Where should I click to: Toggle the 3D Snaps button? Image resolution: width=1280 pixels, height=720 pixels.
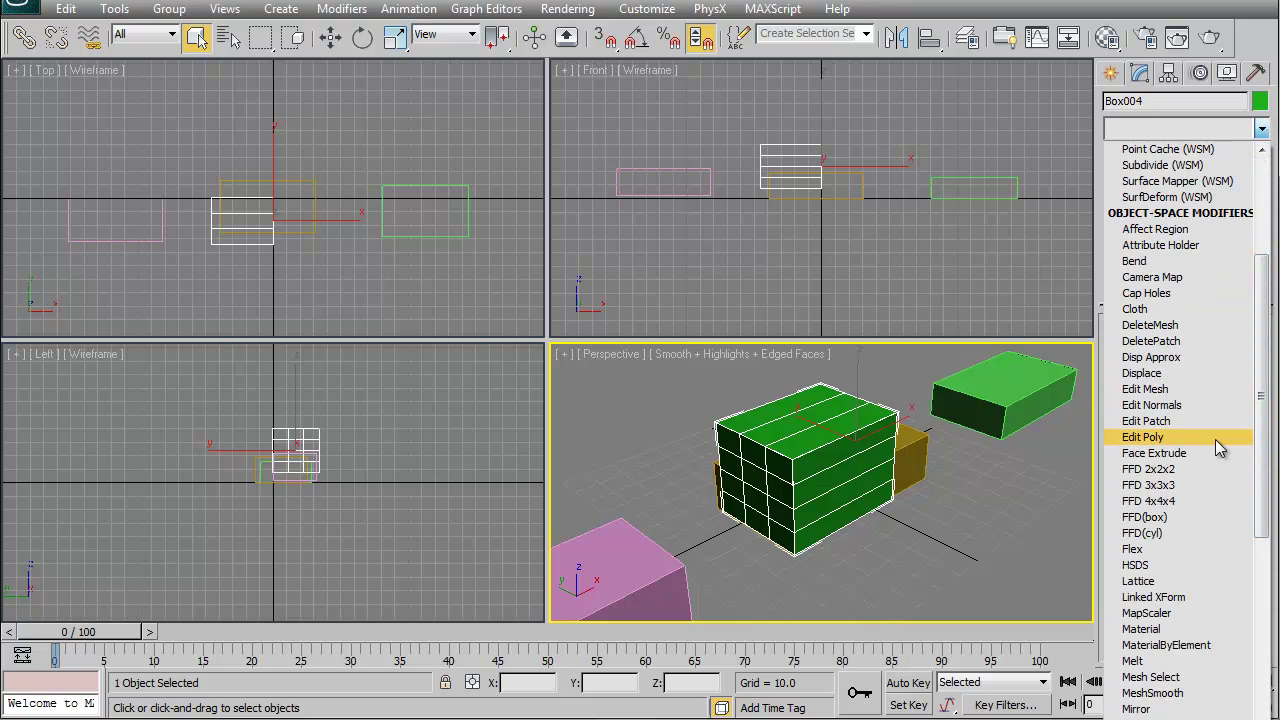[604, 38]
